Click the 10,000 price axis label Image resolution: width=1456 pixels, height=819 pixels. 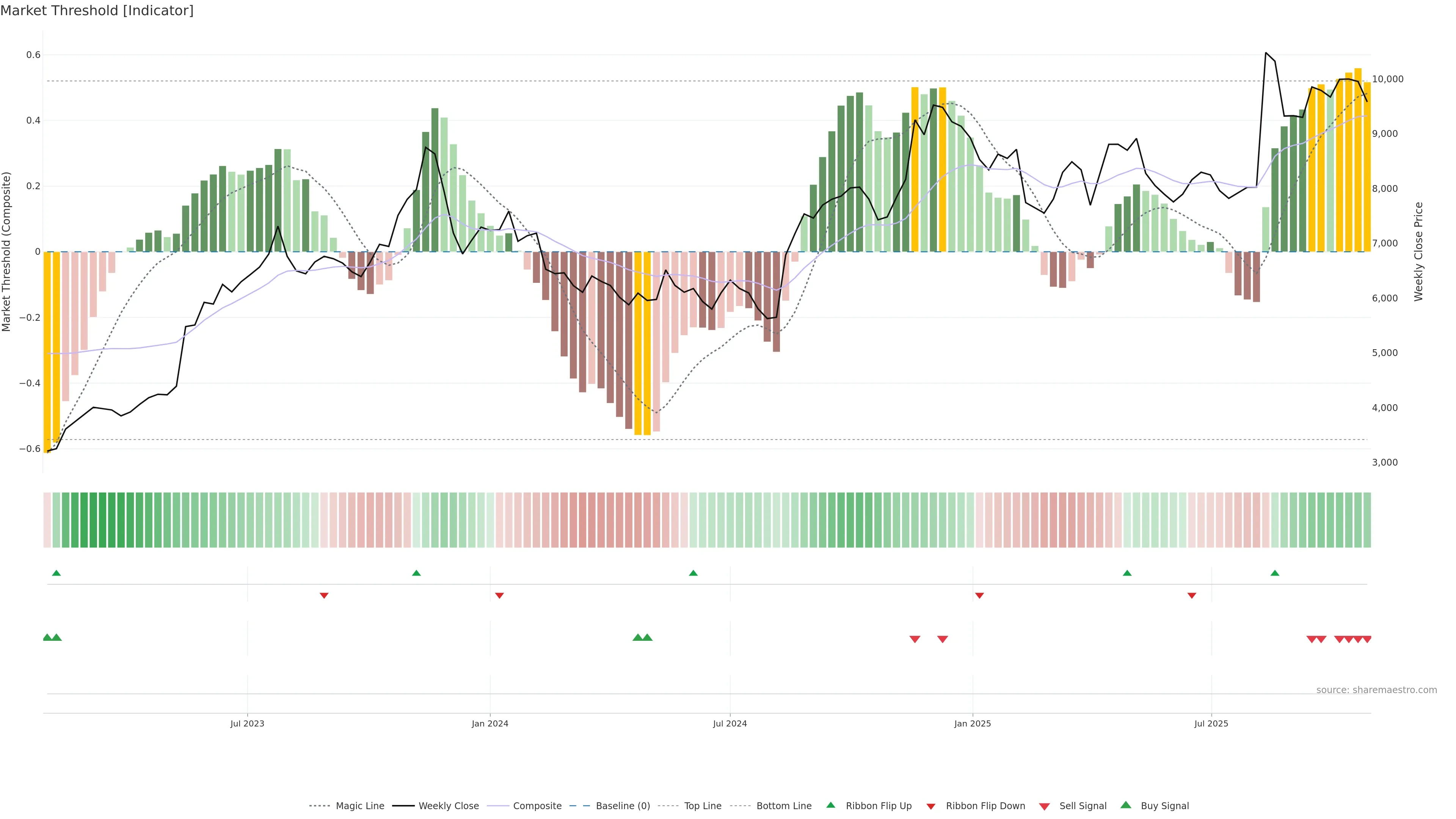pos(1388,79)
